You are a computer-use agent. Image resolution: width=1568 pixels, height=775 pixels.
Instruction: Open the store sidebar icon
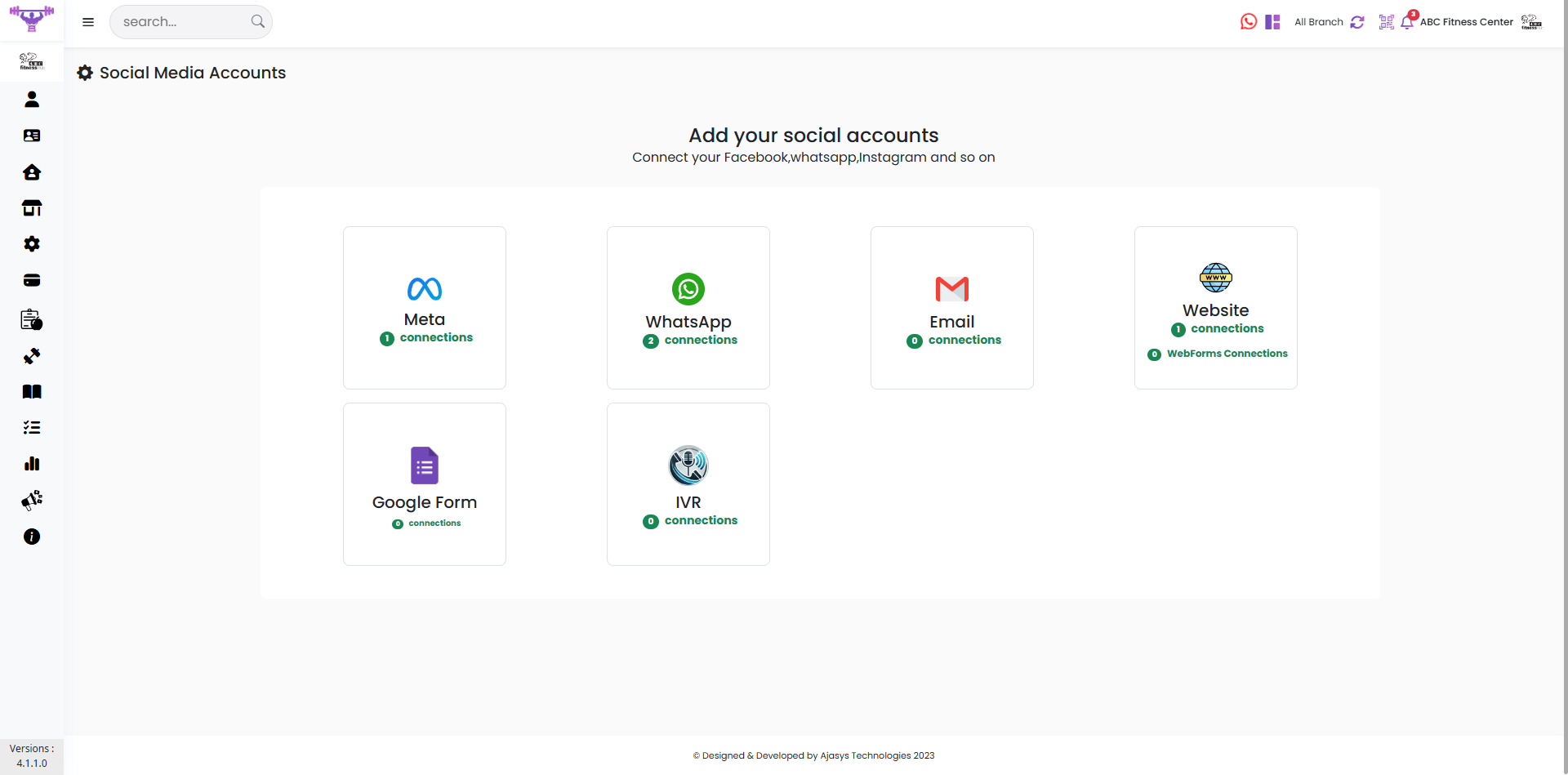point(32,208)
